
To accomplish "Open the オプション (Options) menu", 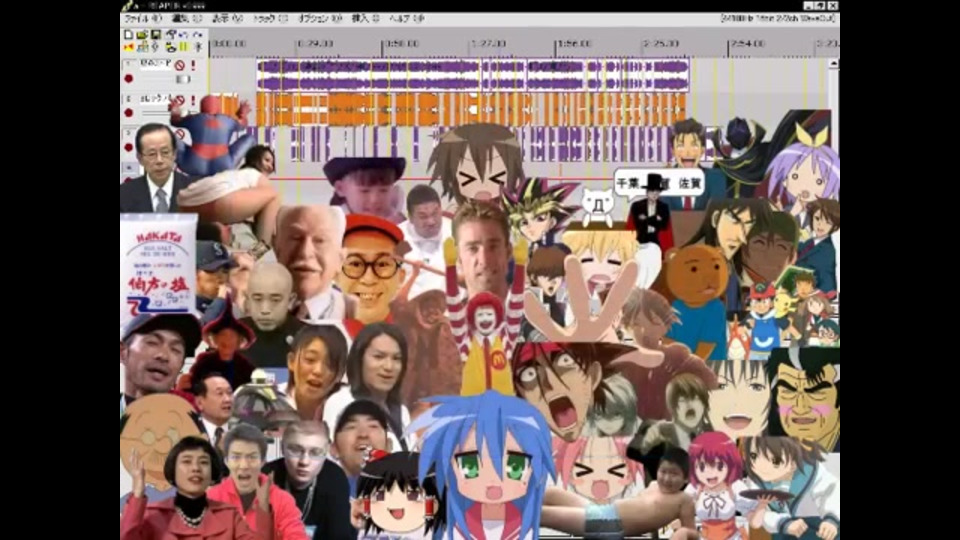I will (x=320, y=18).
